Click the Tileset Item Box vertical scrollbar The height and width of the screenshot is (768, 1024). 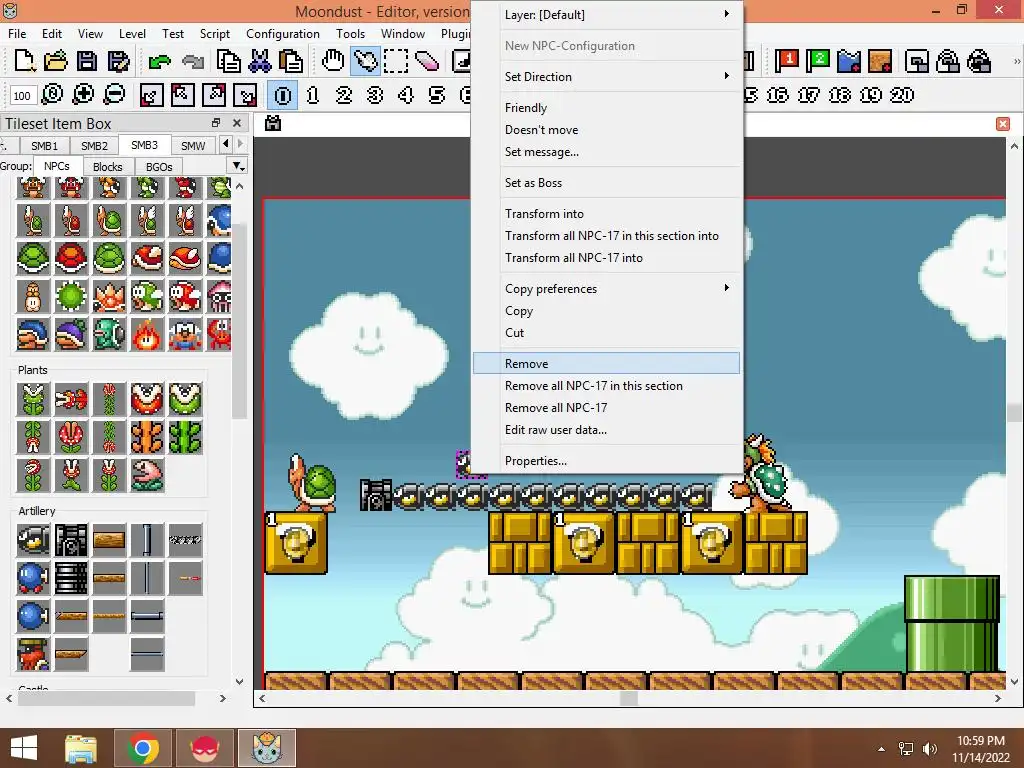(239, 320)
